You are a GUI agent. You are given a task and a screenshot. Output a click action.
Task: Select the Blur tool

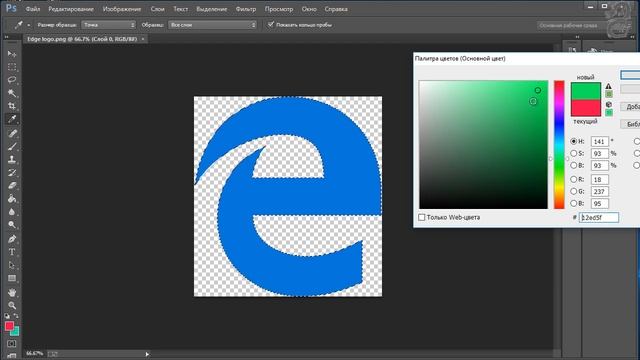pos(12,212)
